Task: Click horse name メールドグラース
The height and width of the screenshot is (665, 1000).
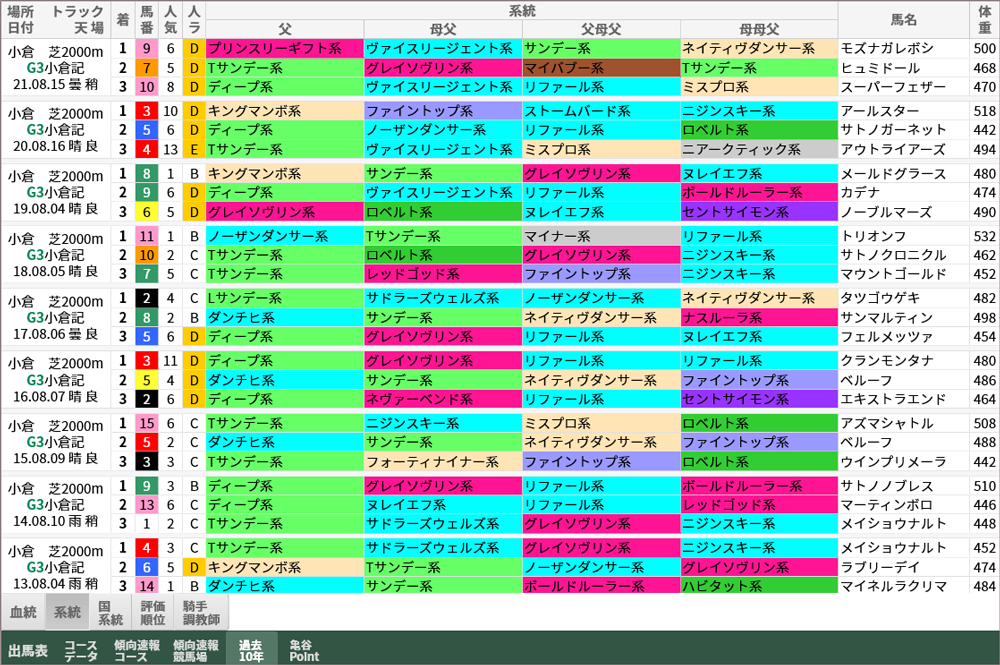Action: [893, 173]
